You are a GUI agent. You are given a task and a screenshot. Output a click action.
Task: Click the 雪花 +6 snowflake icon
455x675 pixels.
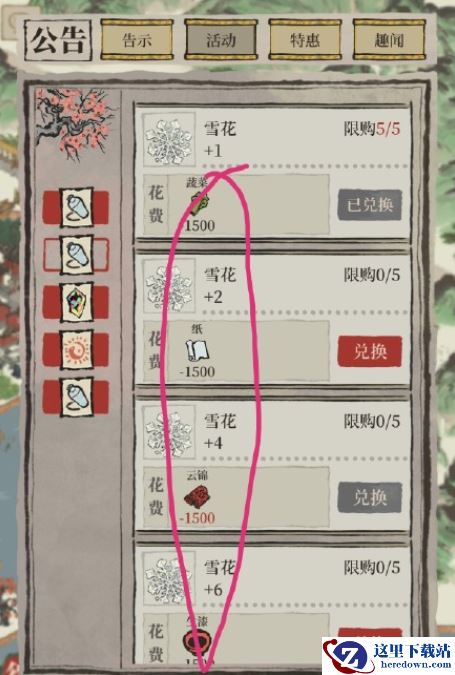(x=169, y=578)
